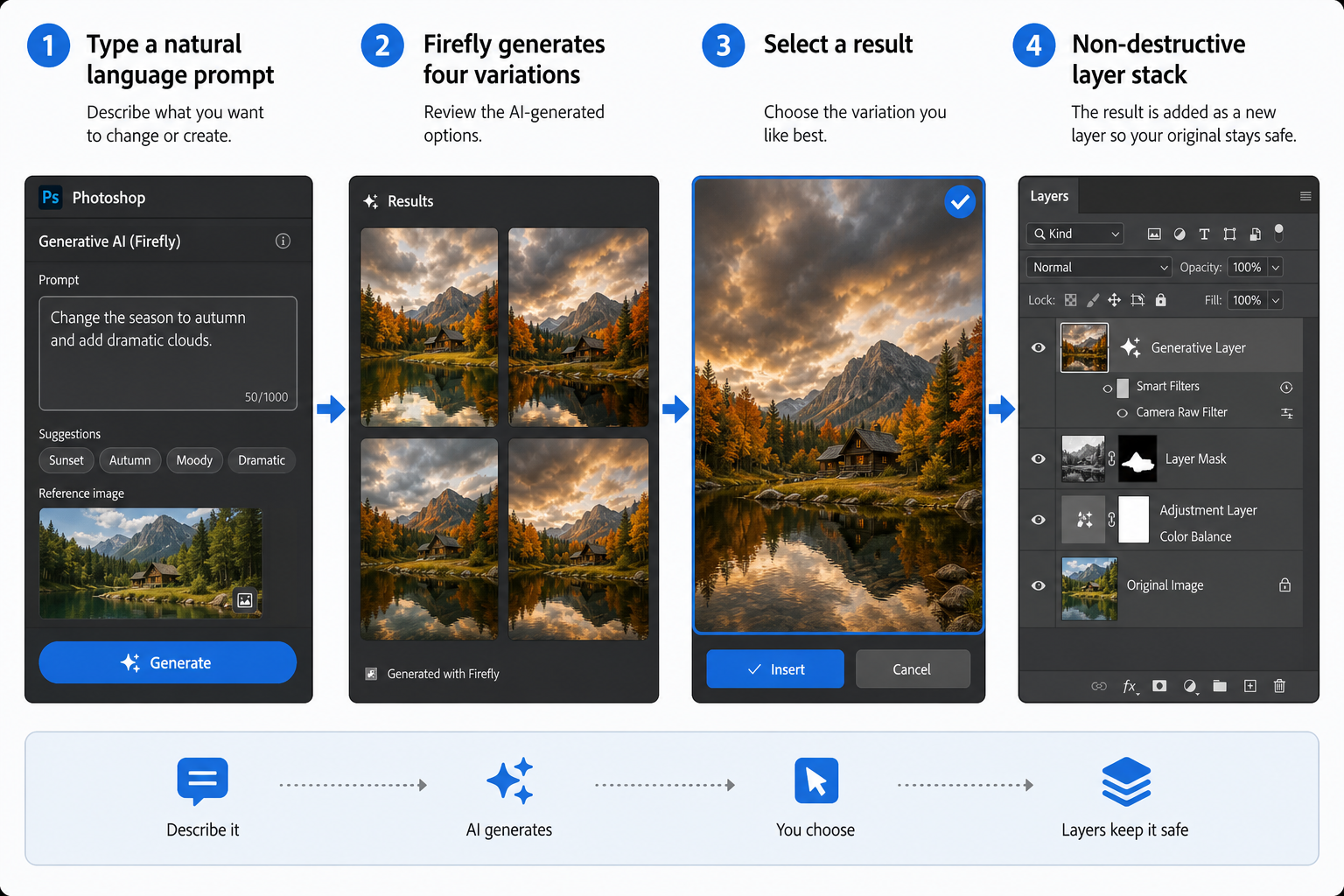Filter layers by smart objects icon
Viewport: 1344px width, 896px height.
tap(1255, 234)
